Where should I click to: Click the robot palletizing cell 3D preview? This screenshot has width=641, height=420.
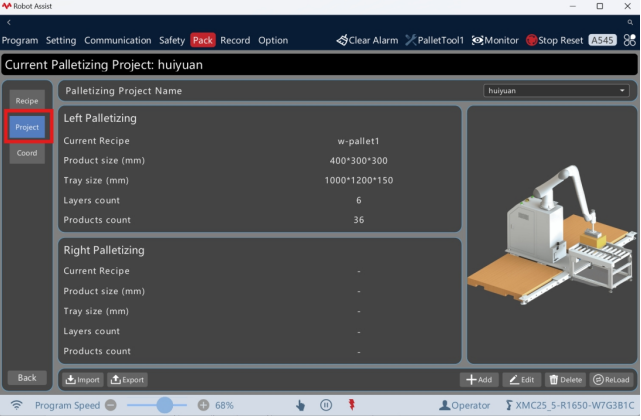552,235
